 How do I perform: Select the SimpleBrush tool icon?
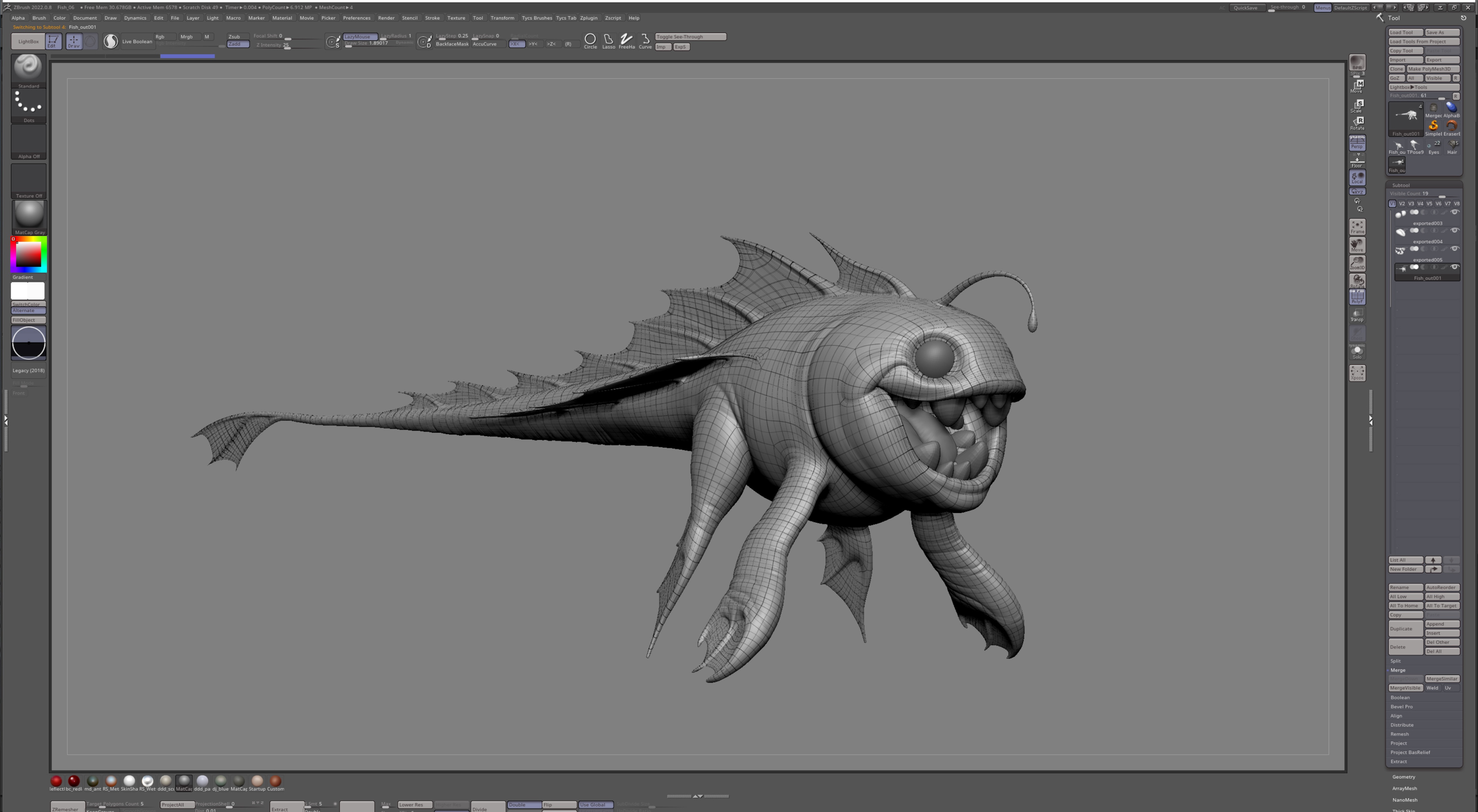[x=1433, y=127]
